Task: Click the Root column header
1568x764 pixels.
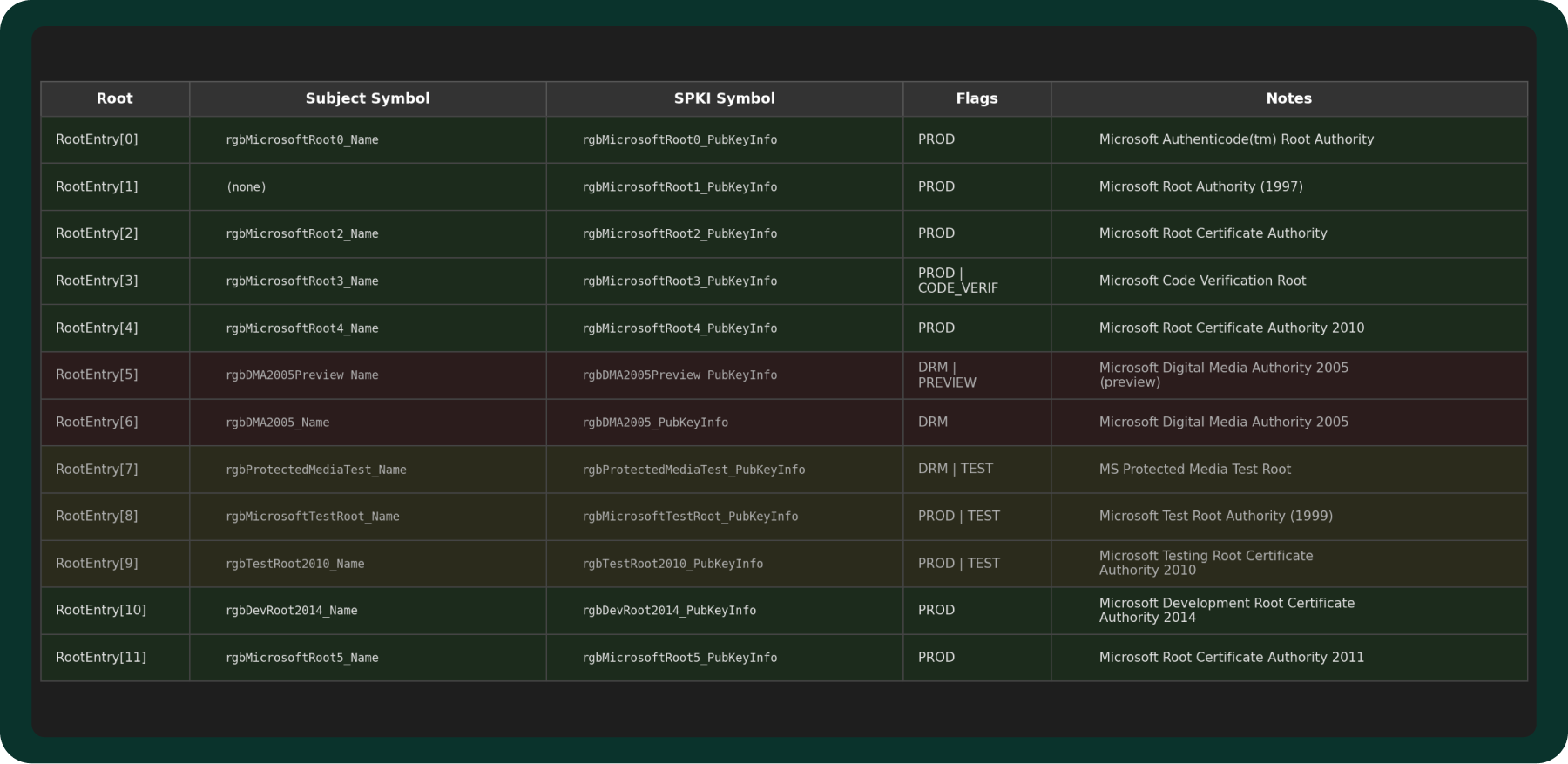Action: [x=115, y=98]
